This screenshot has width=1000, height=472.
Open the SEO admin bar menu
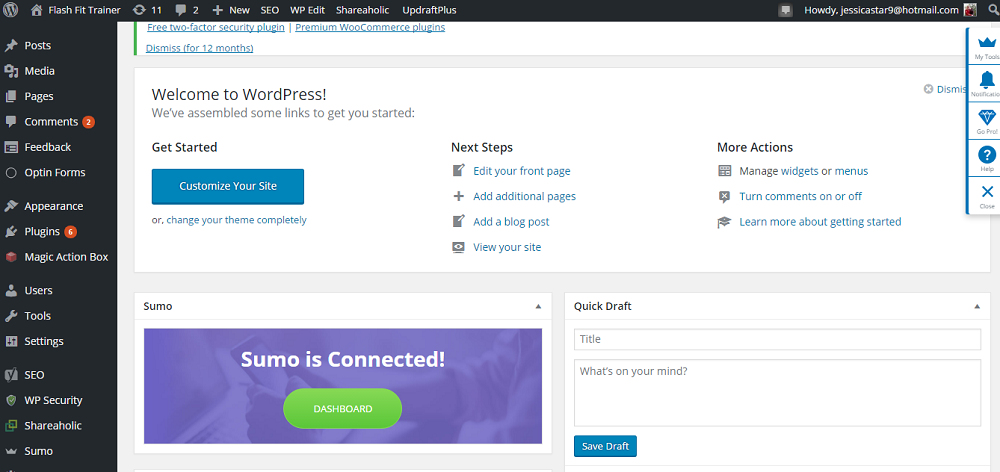pyautogui.click(x=270, y=10)
